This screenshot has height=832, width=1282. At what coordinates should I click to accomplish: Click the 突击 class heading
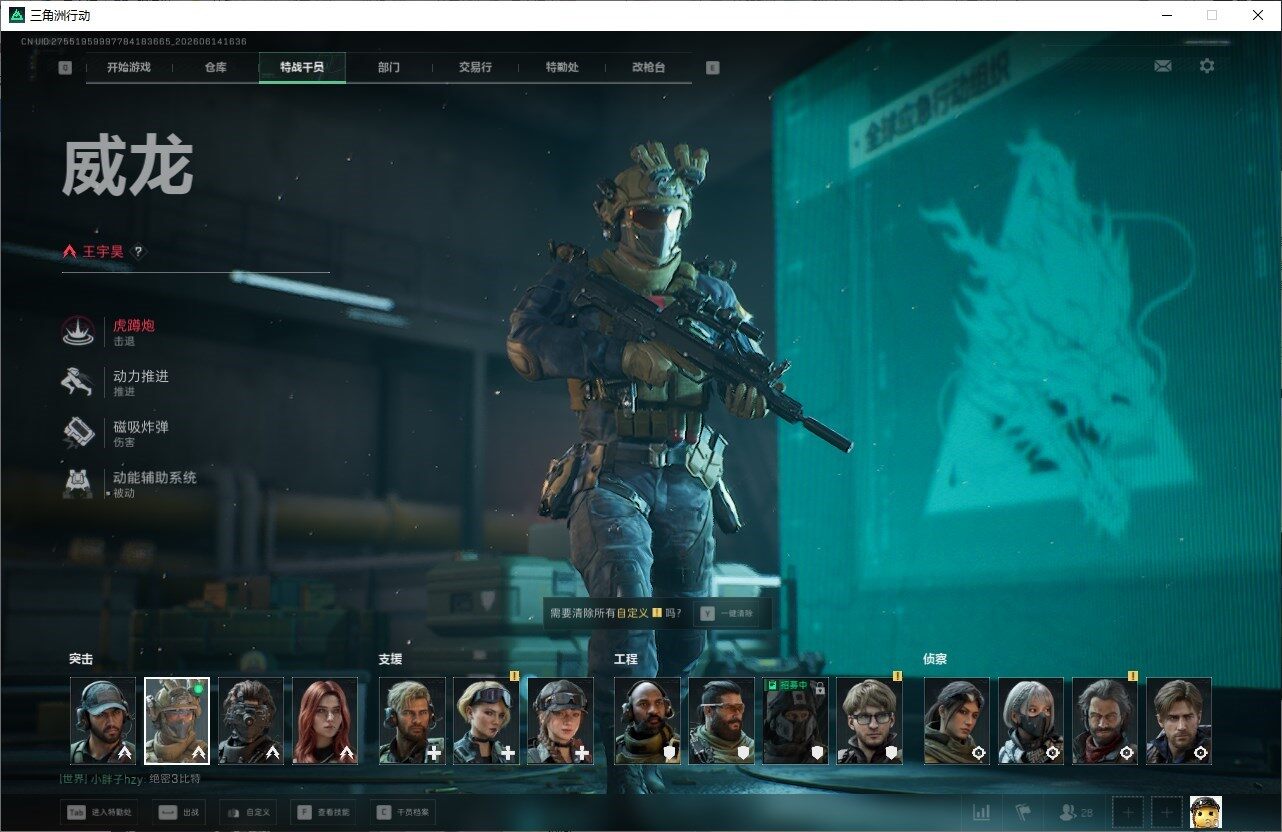[x=81, y=659]
